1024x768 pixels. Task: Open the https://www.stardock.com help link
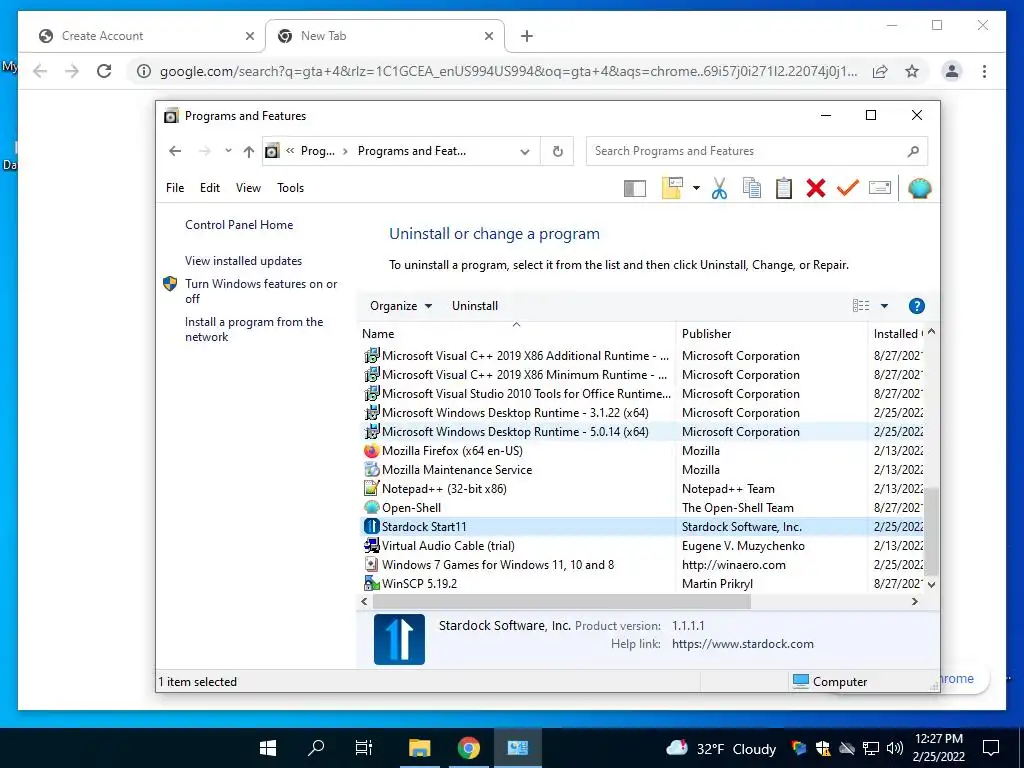(743, 644)
